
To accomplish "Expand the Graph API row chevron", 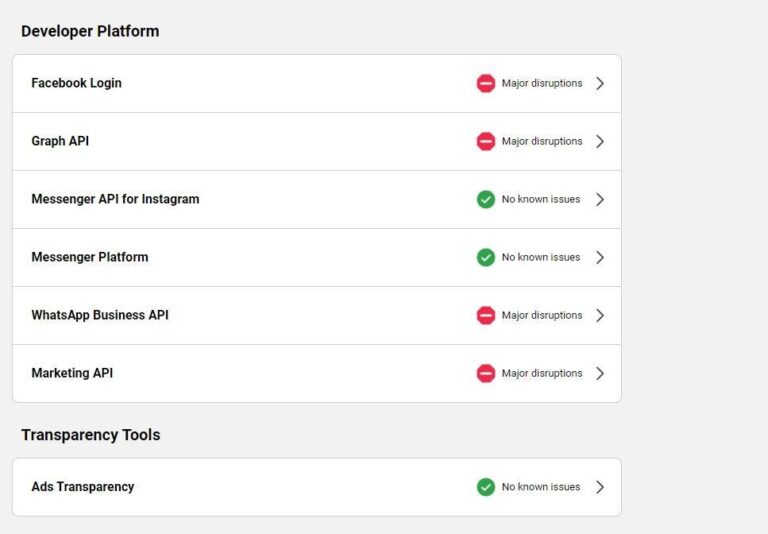I will (600, 141).
